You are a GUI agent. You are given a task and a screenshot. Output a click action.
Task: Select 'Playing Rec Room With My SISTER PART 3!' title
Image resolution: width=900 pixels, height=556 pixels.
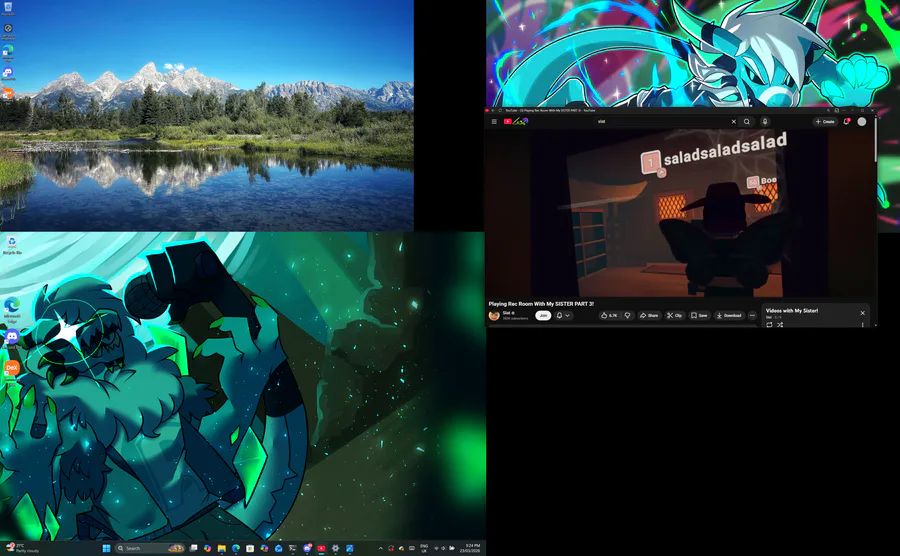(x=541, y=304)
